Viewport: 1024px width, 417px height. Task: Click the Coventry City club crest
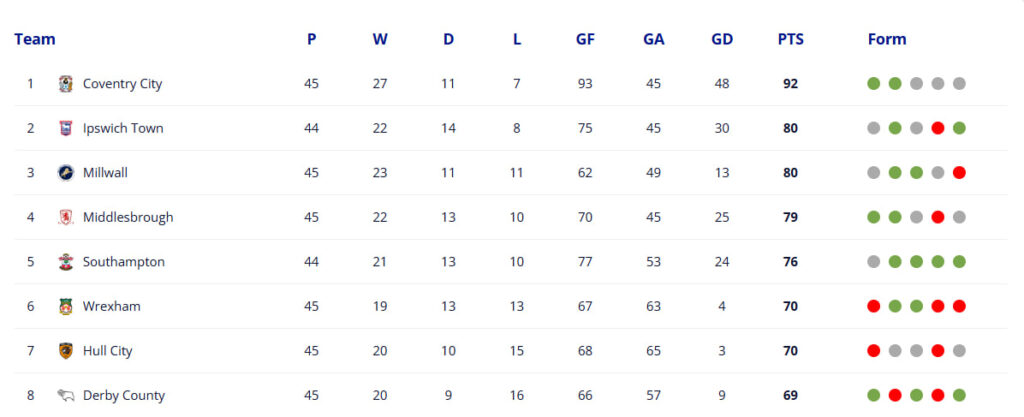click(x=66, y=84)
